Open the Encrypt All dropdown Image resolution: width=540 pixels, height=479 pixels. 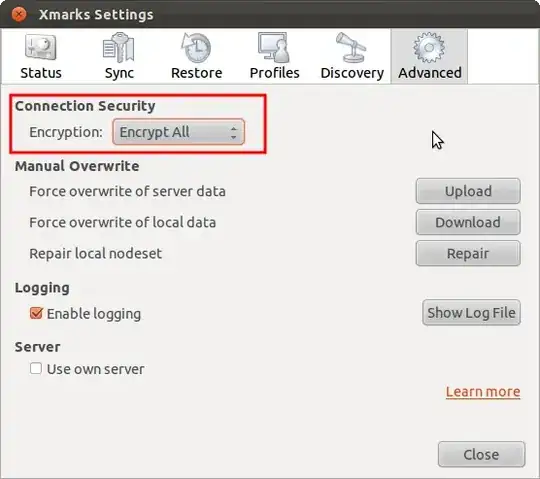point(178,132)
